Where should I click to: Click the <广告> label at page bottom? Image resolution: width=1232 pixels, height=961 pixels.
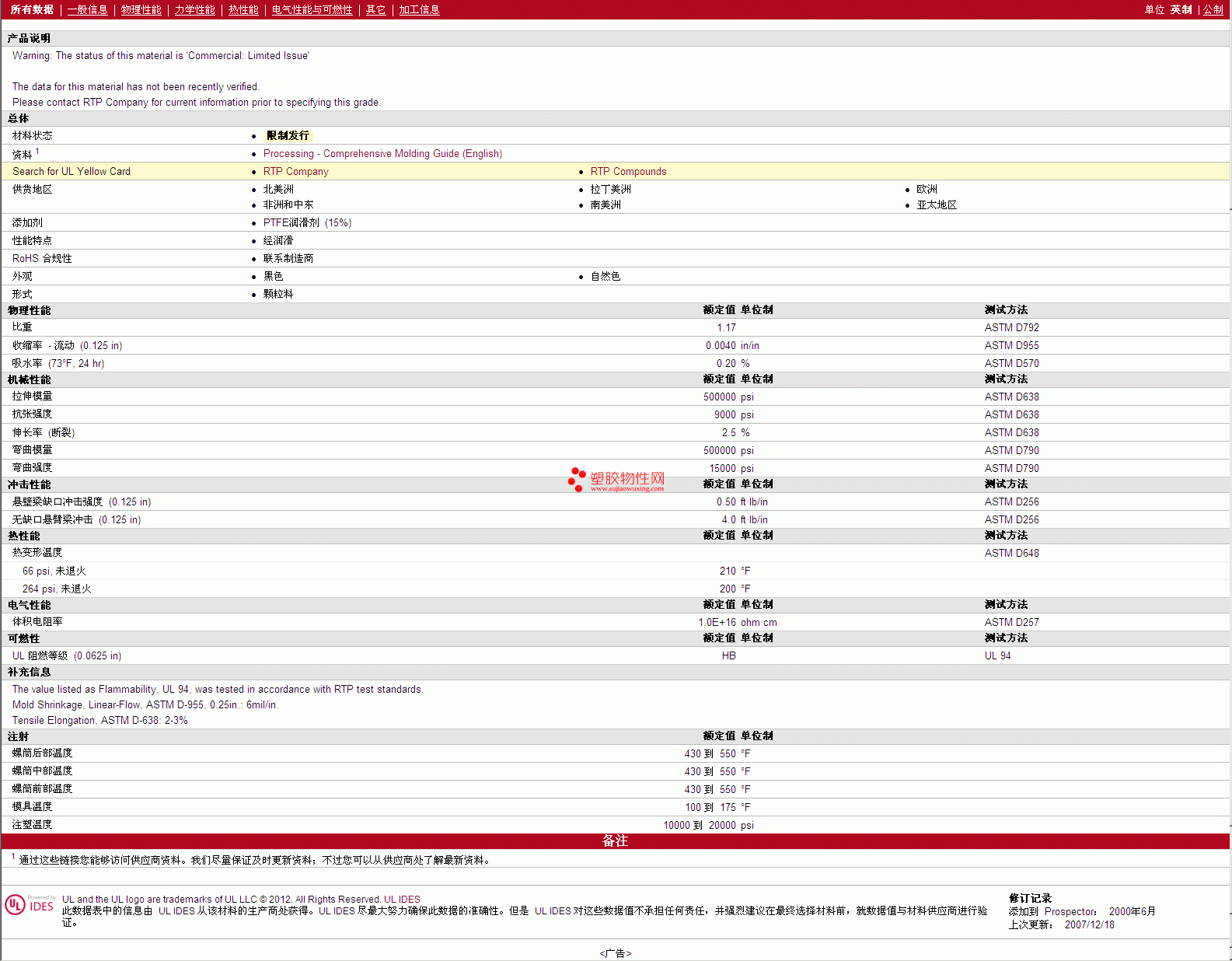tap(615, 953)
